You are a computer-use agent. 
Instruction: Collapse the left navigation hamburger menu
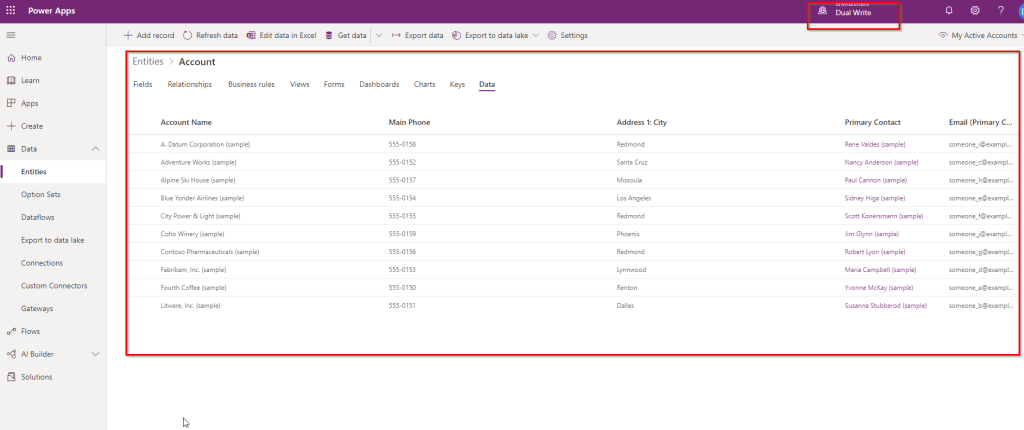pyautogui.click(x=11, y=35)
